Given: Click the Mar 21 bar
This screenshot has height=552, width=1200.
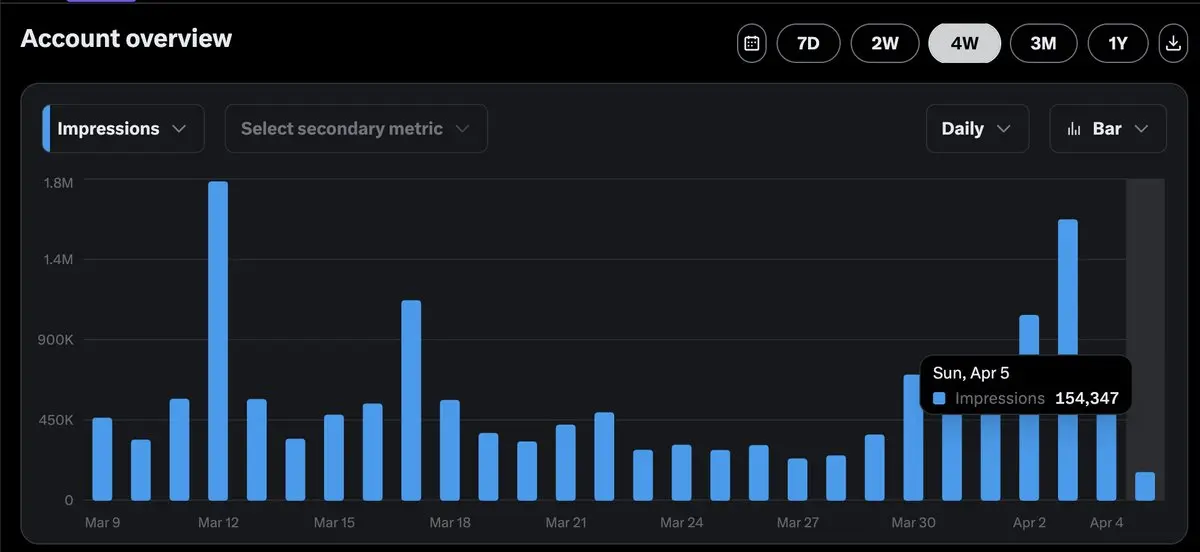Looking at the screenshot, I should click(566, 463).
